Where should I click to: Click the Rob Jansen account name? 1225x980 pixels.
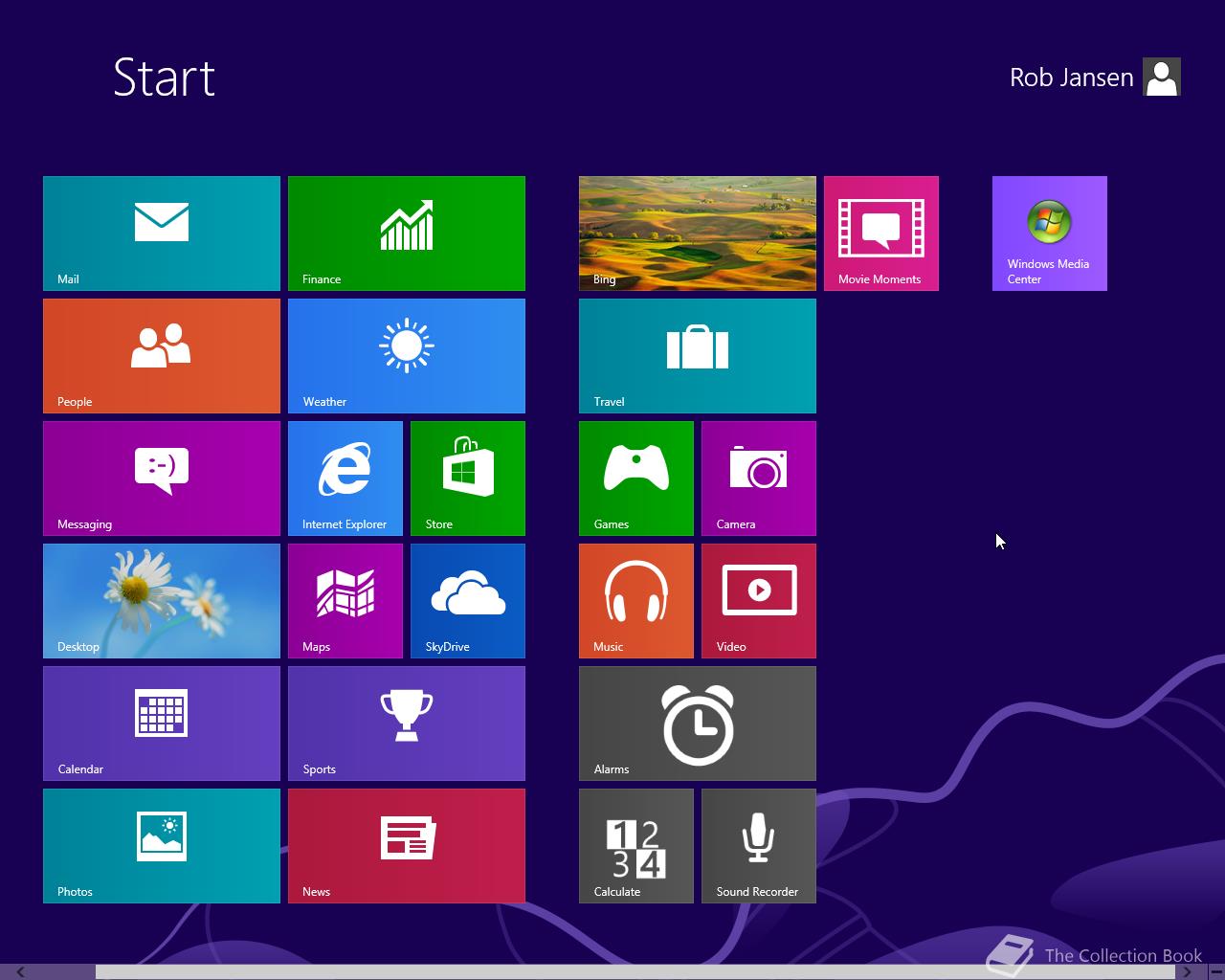click(x=1071, y=78)
